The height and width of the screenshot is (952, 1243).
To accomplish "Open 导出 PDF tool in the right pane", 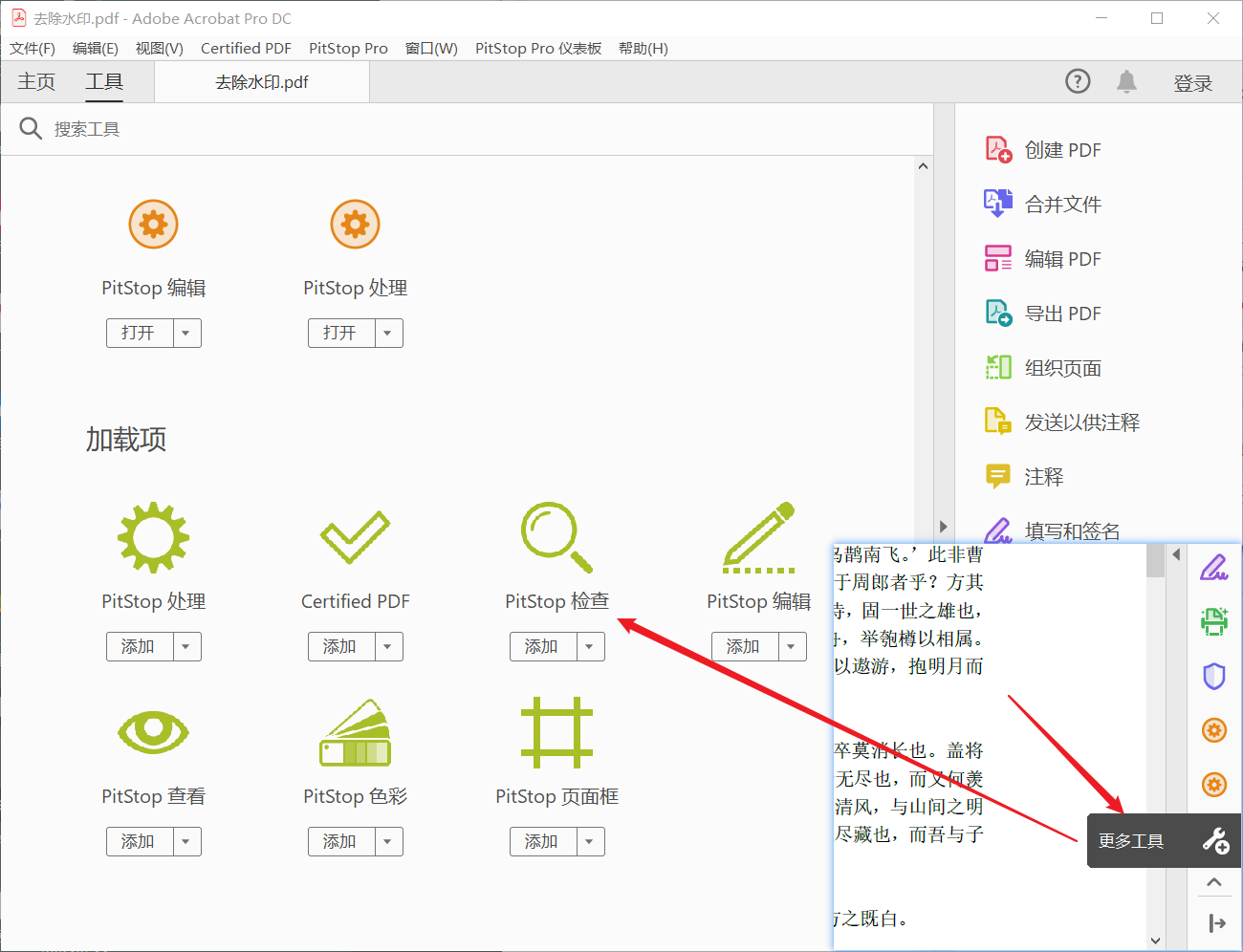I will [x=1043, y=314].
